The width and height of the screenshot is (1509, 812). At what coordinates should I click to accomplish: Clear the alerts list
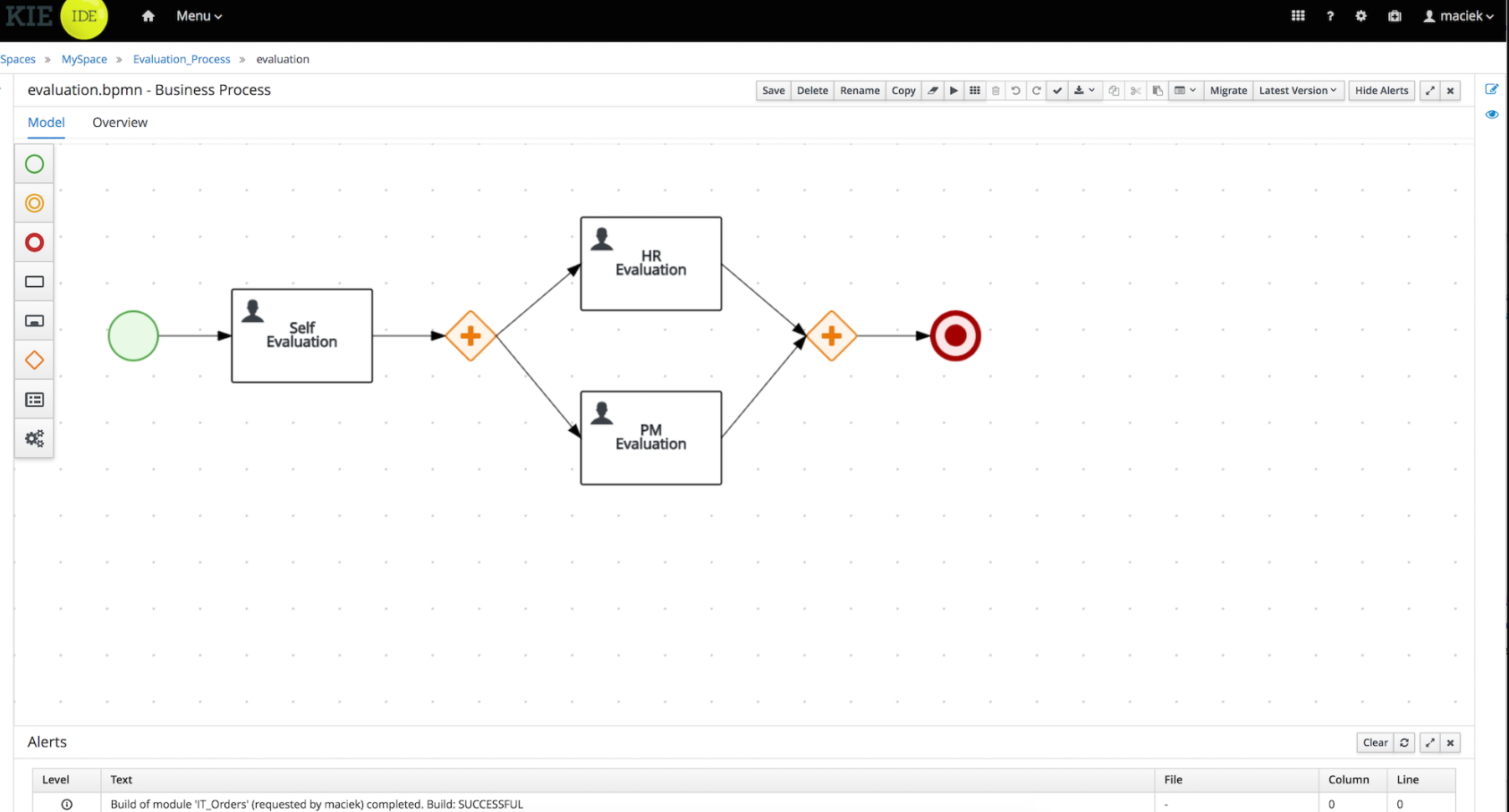click(1375, 742)
